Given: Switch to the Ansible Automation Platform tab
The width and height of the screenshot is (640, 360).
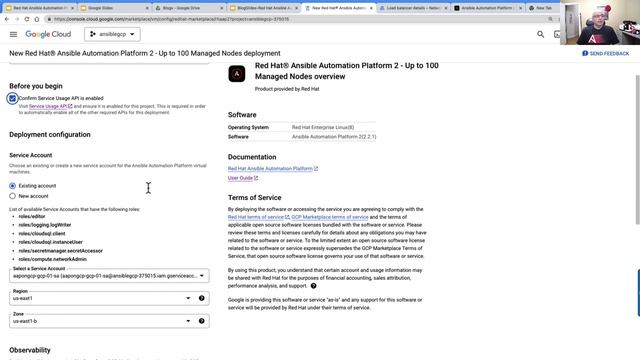Looking at the screenshot, I should [x=488, y=8].
